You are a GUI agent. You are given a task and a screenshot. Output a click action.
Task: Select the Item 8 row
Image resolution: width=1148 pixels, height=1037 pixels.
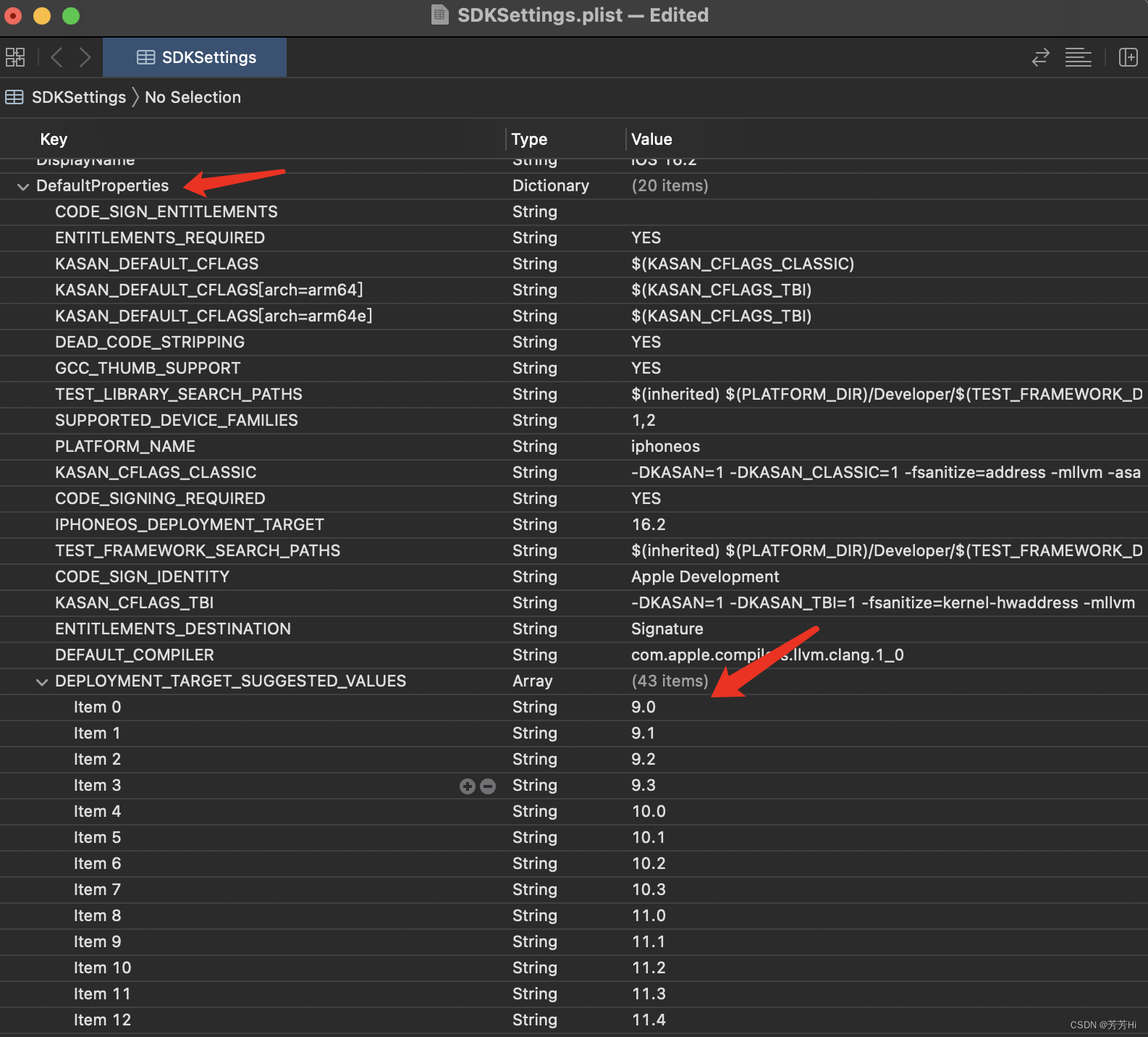(574, 915)
